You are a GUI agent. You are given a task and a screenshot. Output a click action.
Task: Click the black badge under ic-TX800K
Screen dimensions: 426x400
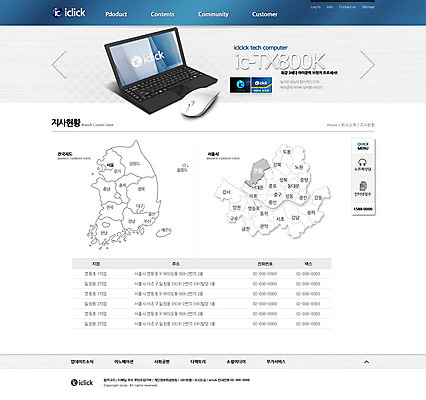tap(240, 85)
